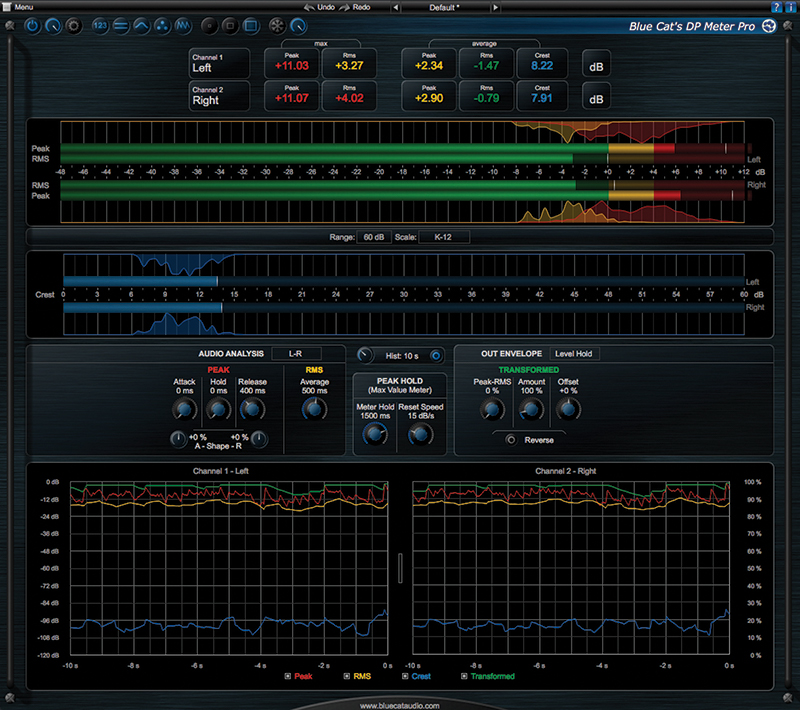The width and height of the screenshot is (800, 710).
Task: Toggle the Crest curve checkbox in legend
Action: pyautogui.click(x=404, y=677)
